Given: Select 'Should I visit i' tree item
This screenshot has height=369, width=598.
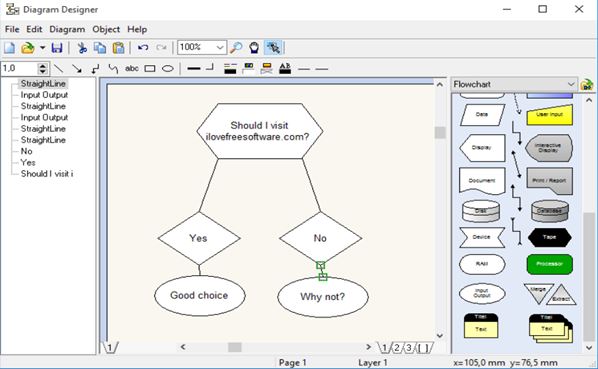Looking at the screenshot, I should [x=47, y=174].
